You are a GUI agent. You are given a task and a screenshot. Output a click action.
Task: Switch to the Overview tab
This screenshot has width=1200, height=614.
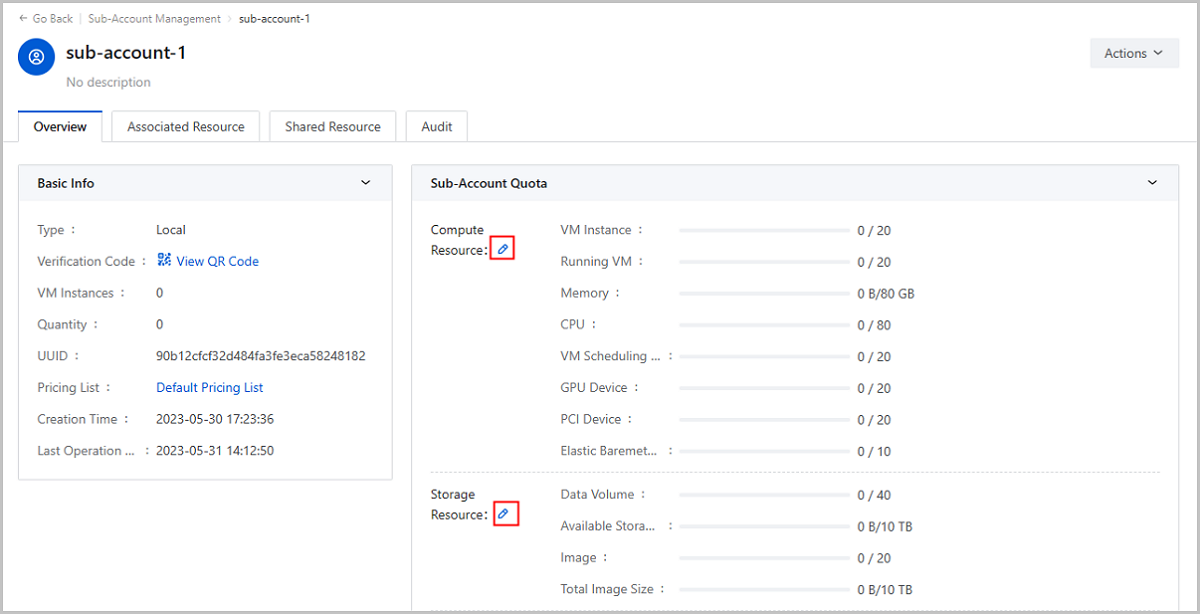[x=60, y=127]
